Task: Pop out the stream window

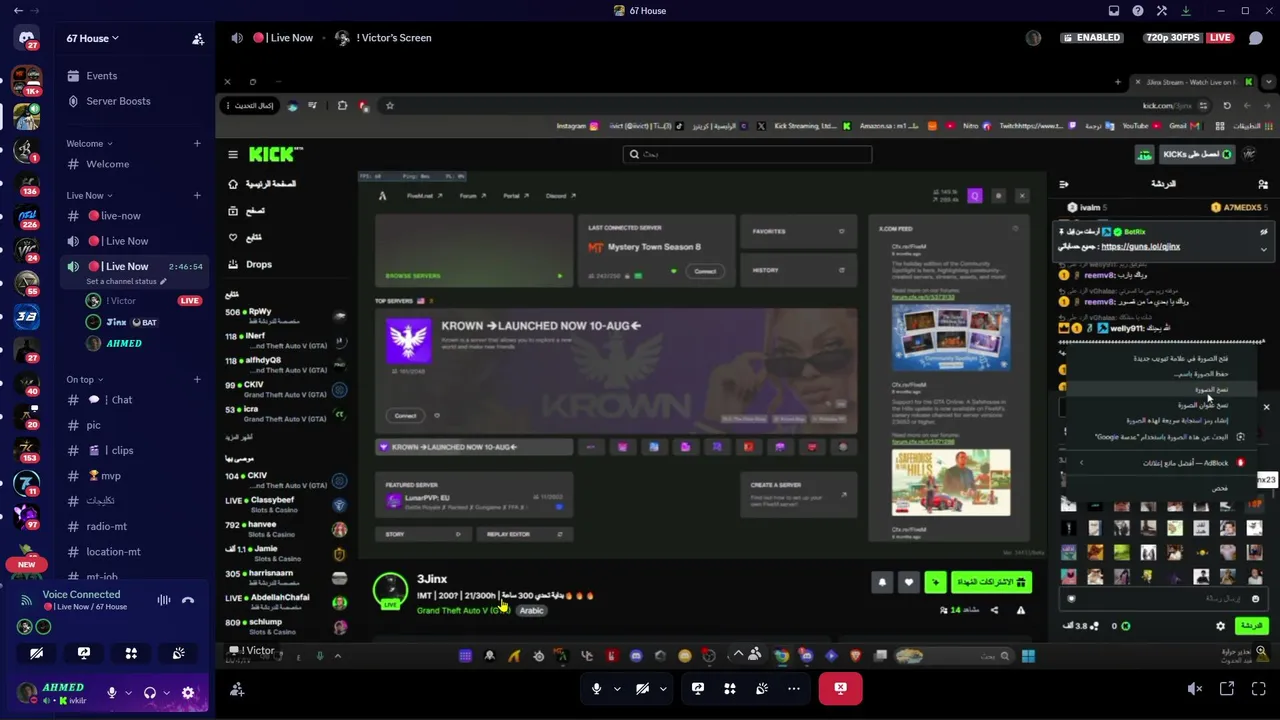Action: [1227, 689]
